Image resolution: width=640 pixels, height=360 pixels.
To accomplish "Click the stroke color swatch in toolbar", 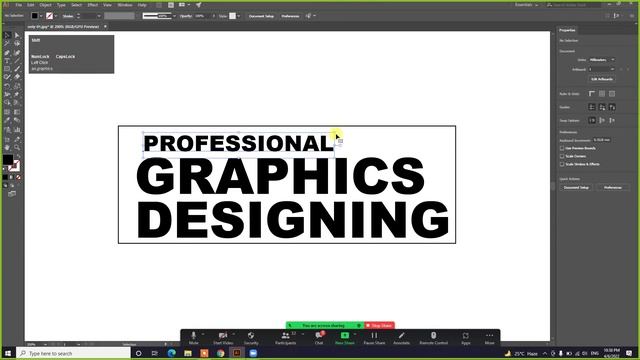I will click(x=15, y=166).
